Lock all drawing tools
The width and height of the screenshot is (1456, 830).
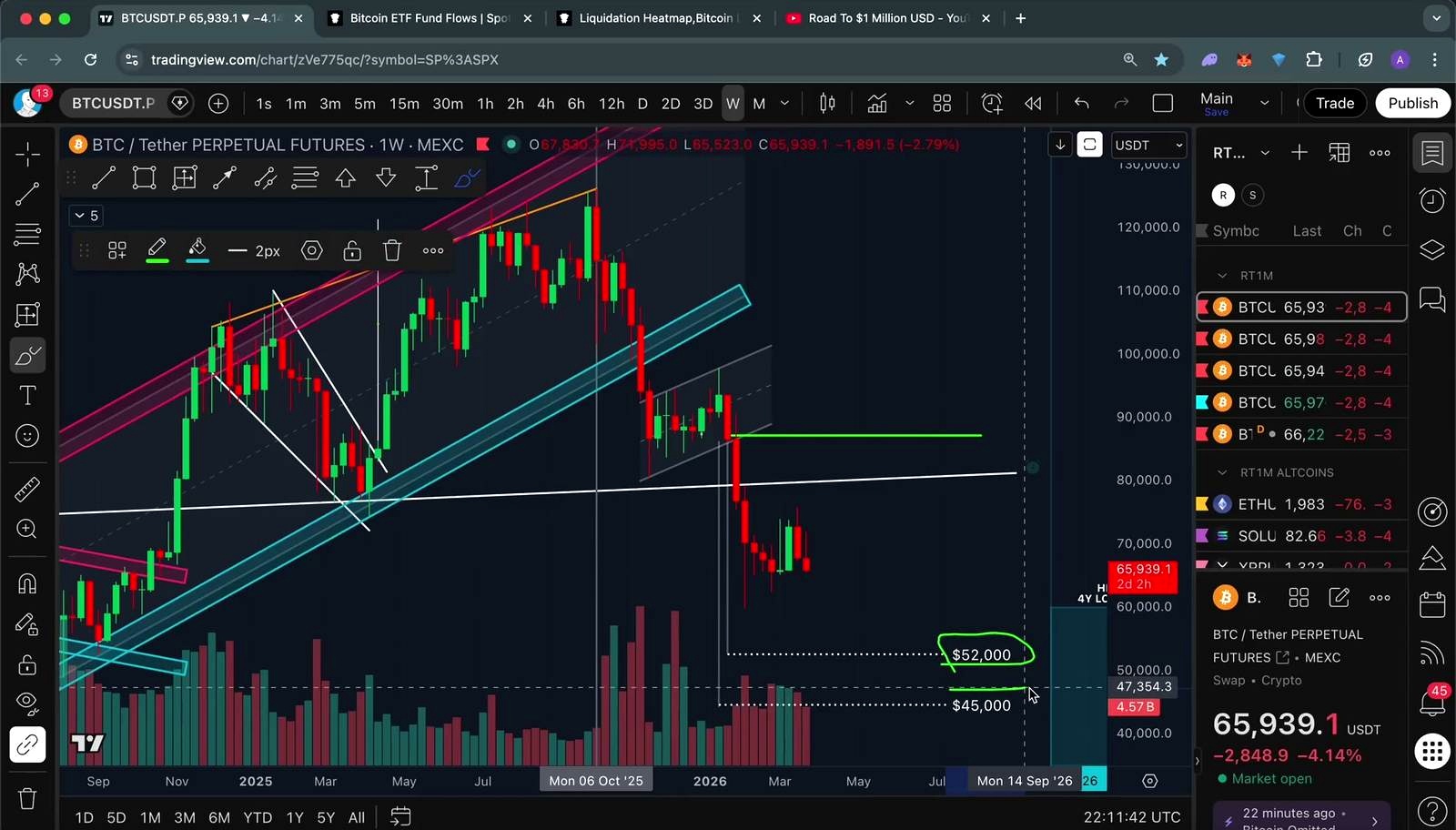[x=27, y=664]
